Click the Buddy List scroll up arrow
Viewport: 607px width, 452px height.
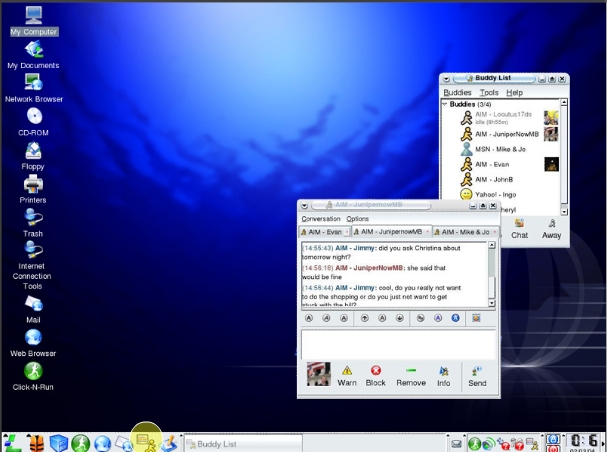pyautogui.click(x=564, y=102)
